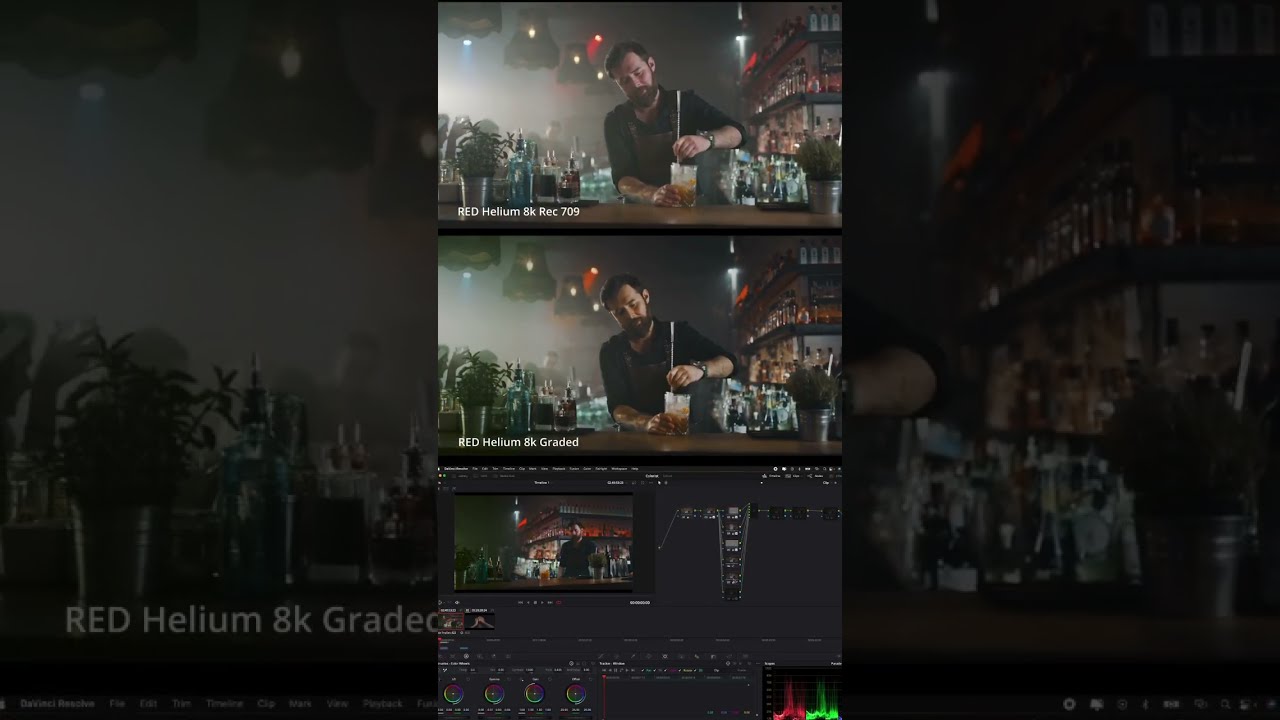This screenshot has height=720, width=1280.
Task: Click the Lift color wheel
Action: [453, 694]
